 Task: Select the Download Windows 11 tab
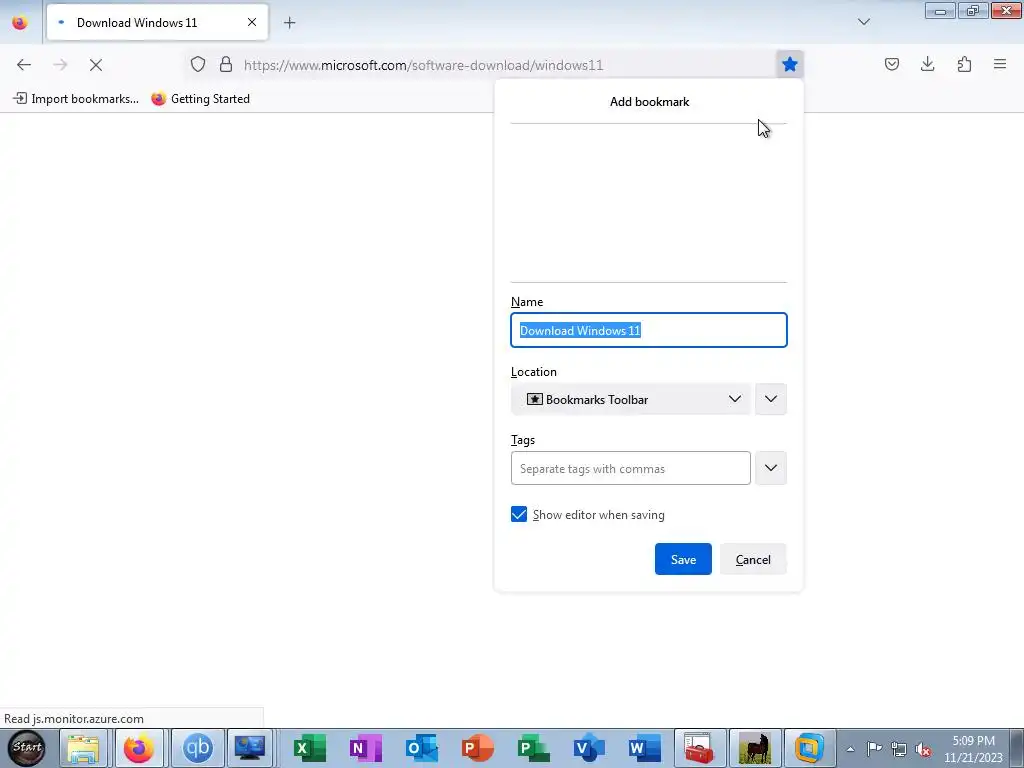pos(157,22)
